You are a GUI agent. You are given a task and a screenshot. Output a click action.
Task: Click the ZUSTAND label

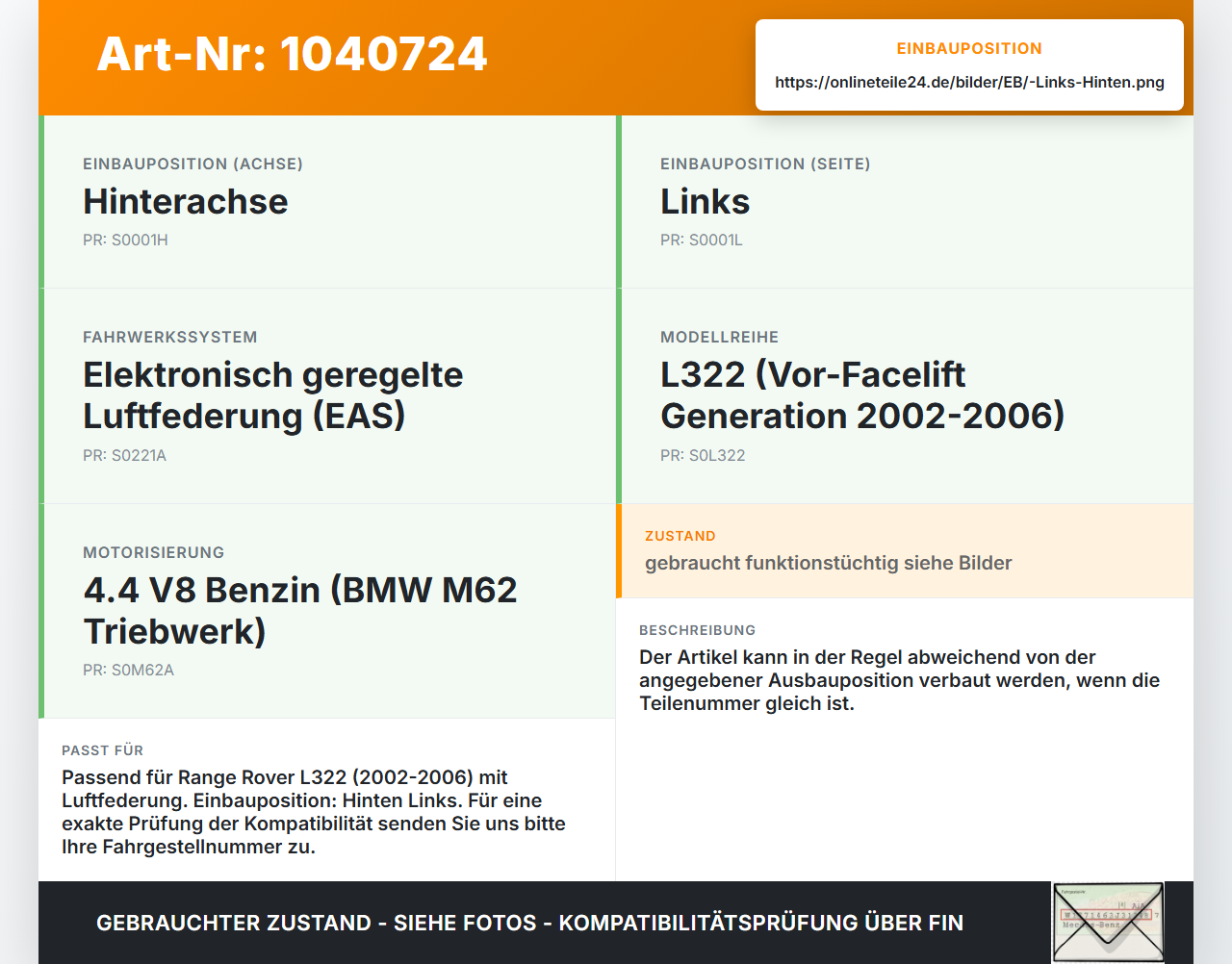(x=680, y=536)
